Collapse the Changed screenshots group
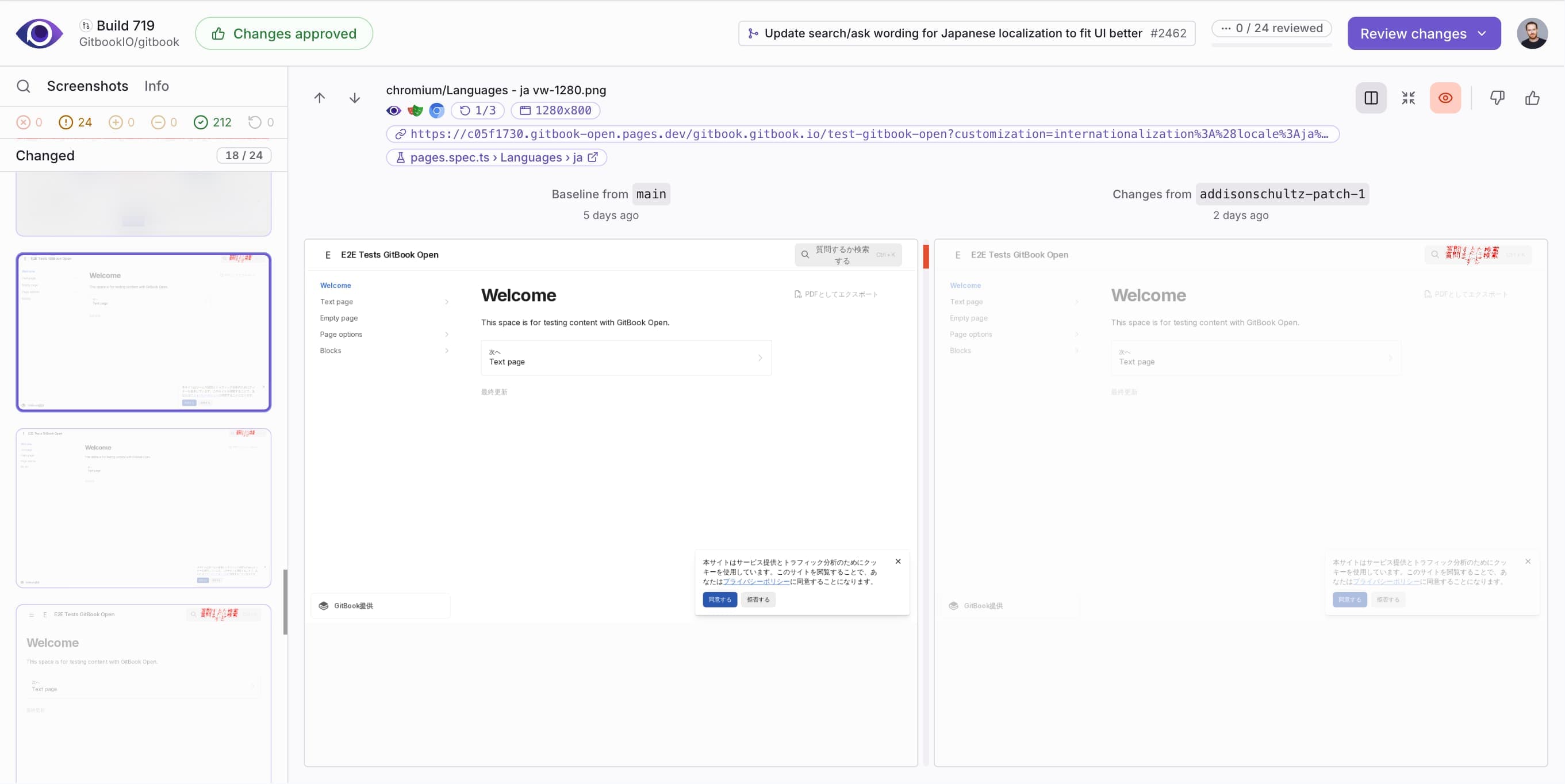Viewport: 1565px width, 784px height. pos(45,155)
